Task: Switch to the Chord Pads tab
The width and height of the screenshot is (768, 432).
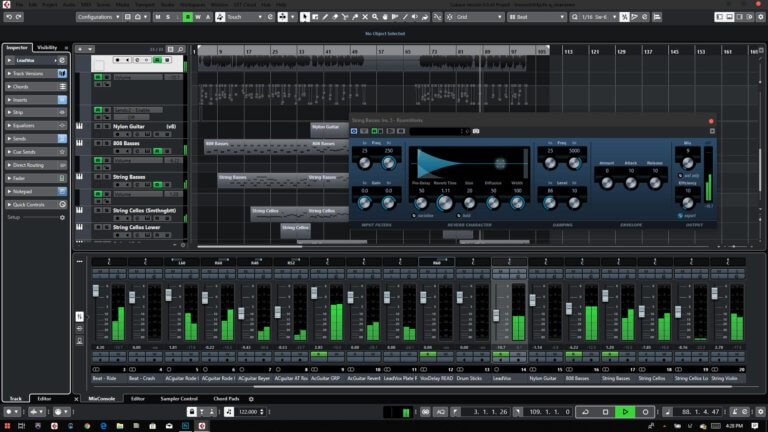Action: pyautogui.click(x=227, y=398)
